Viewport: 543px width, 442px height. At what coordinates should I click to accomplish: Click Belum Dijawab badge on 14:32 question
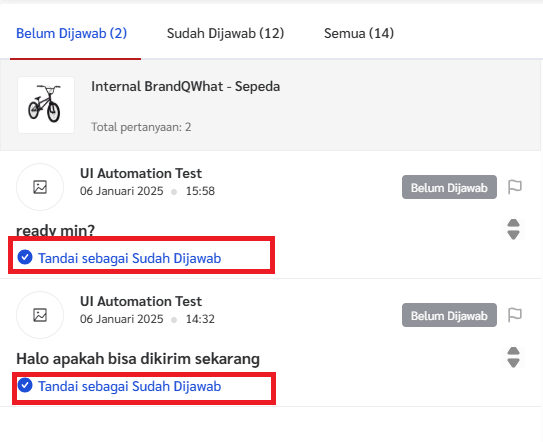[x=449, y=315]
